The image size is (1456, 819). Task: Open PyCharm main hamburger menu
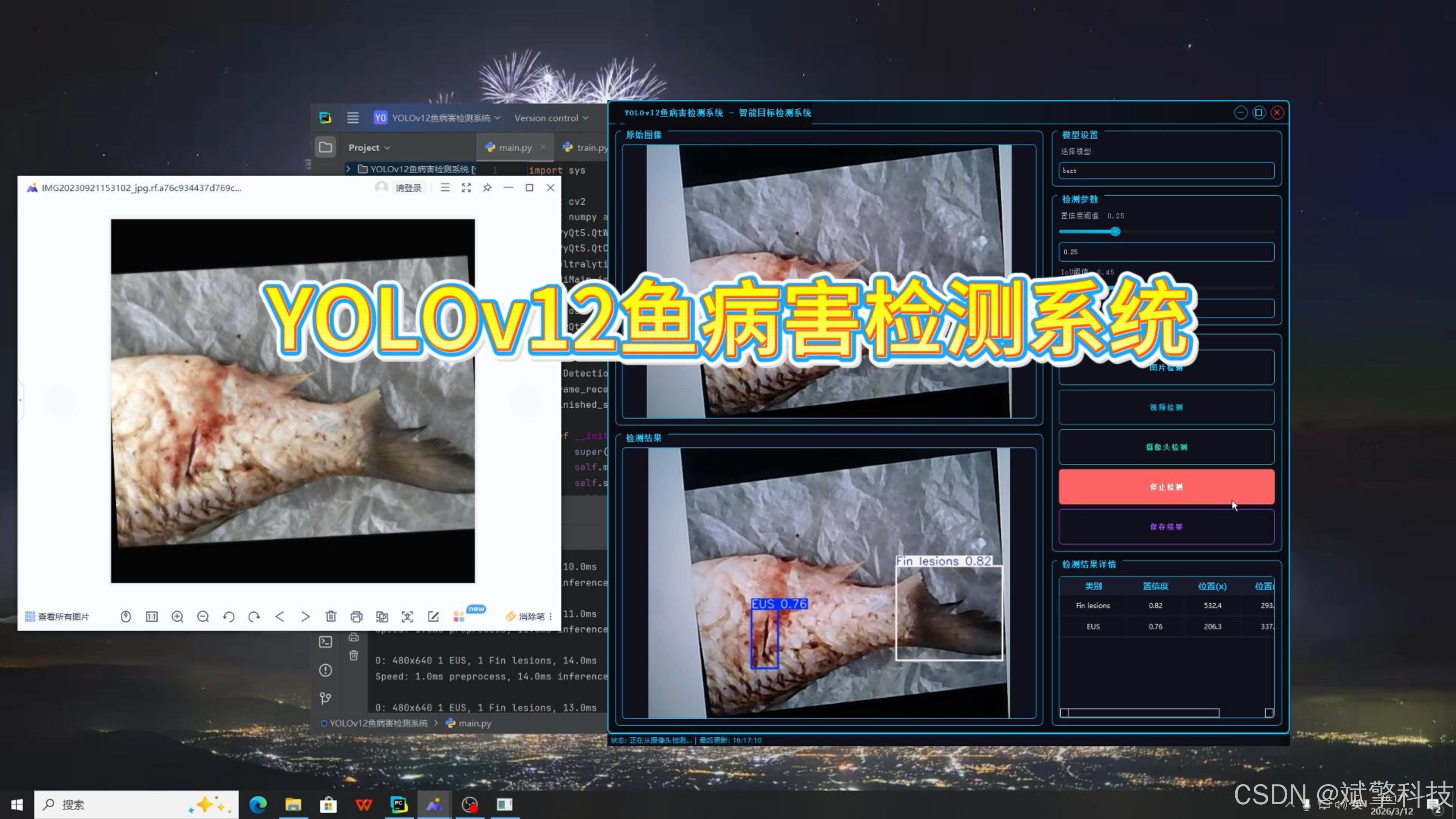click(353, 118)
